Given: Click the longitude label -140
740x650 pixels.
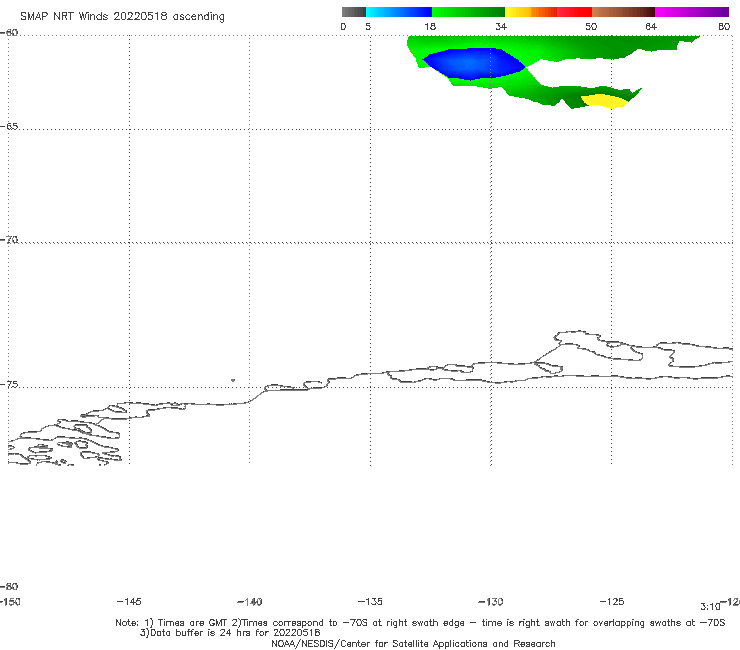Looking at the screenshot, I should 250,602.
